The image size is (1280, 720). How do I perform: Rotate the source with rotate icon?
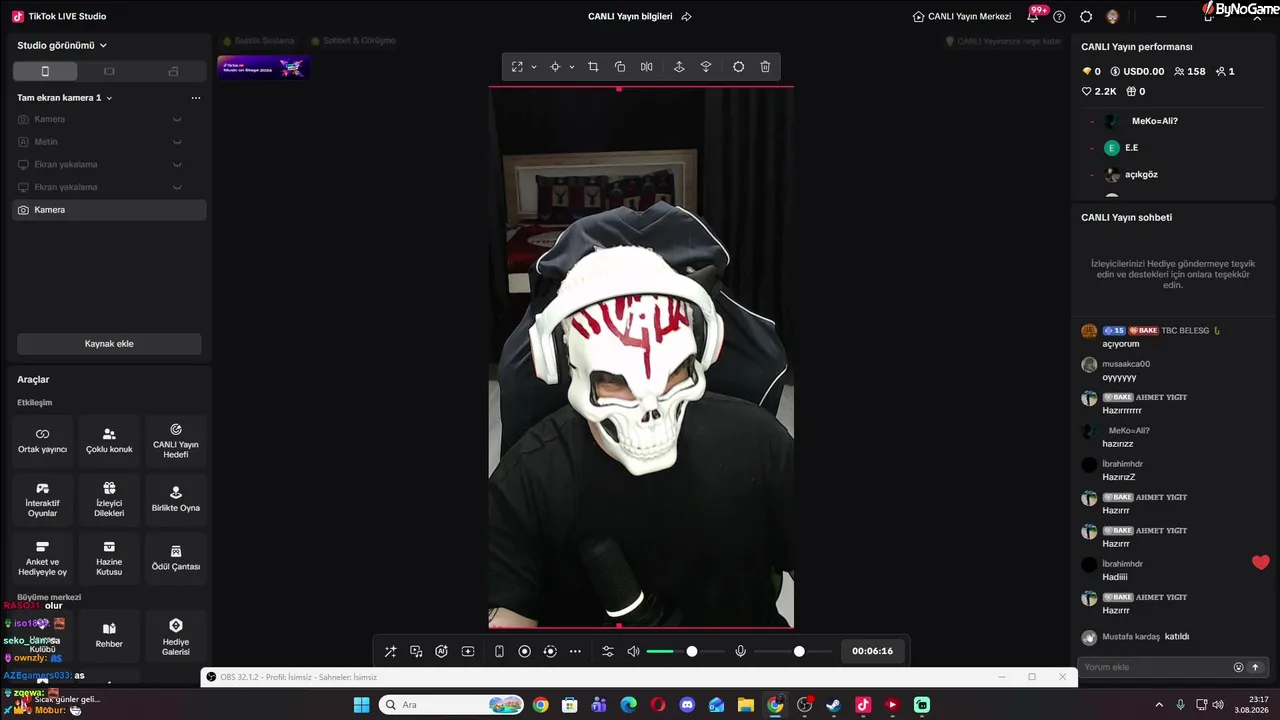[620, 67]
